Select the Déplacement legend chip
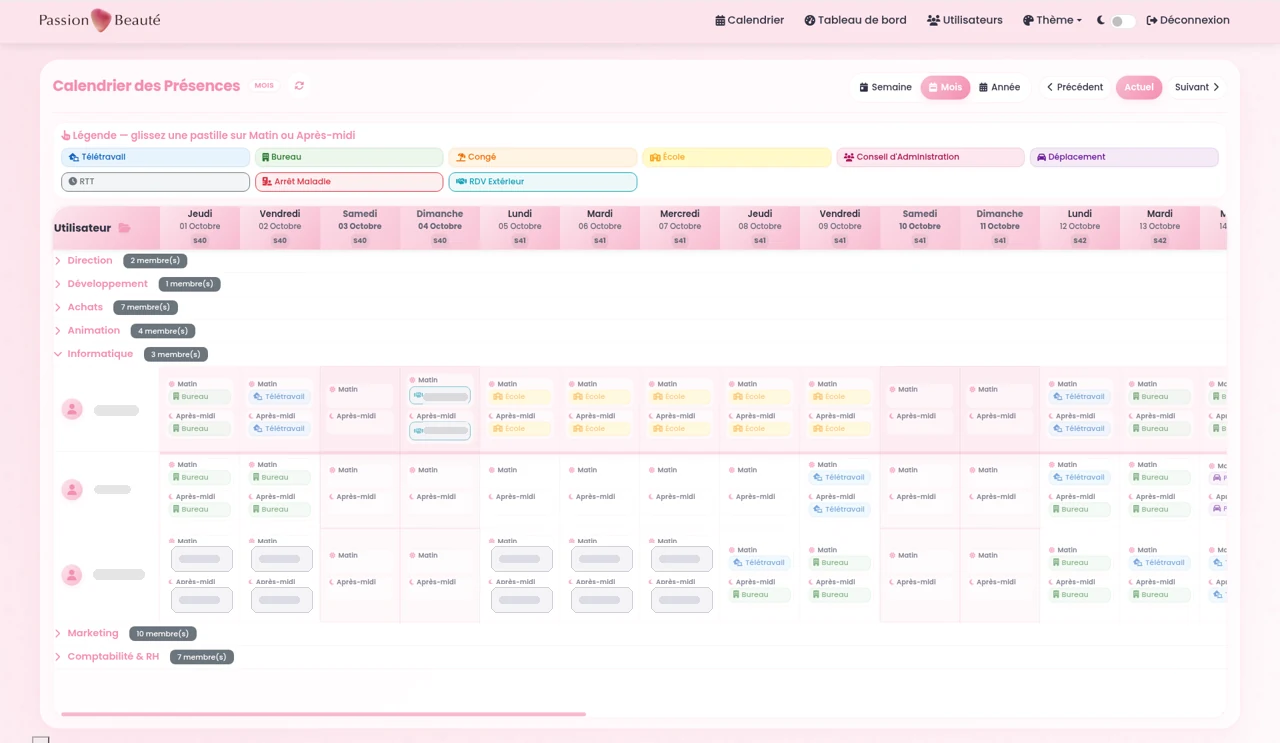 click(1124, 157)
